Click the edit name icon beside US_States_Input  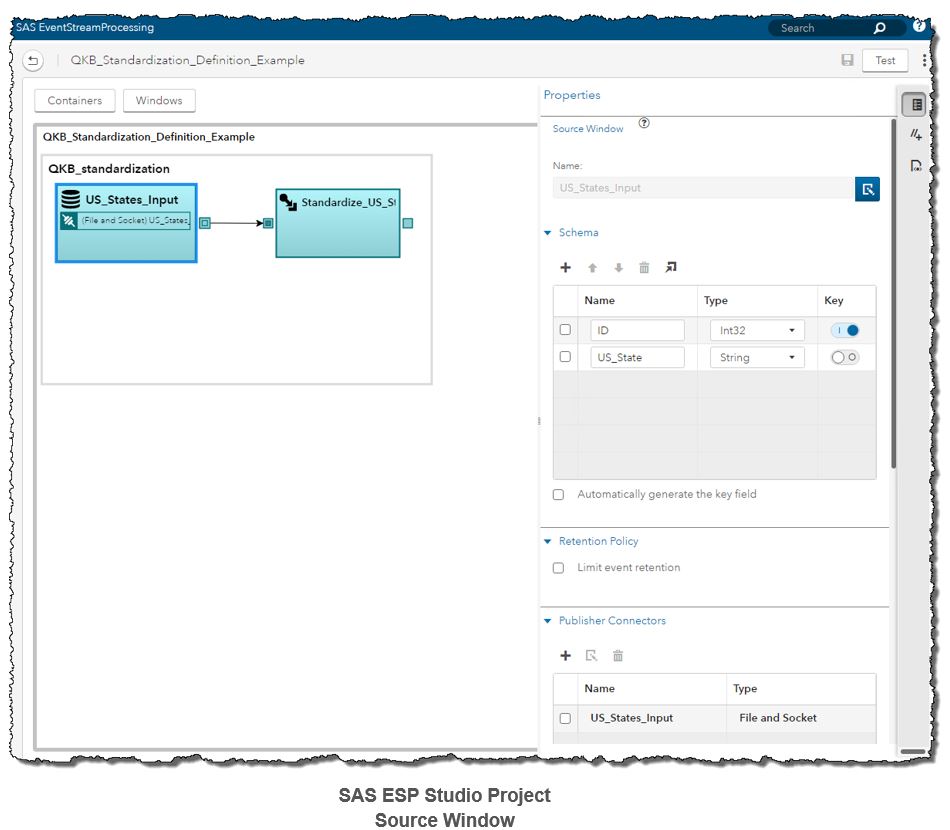pyautogui.click(x=867, y=188)
